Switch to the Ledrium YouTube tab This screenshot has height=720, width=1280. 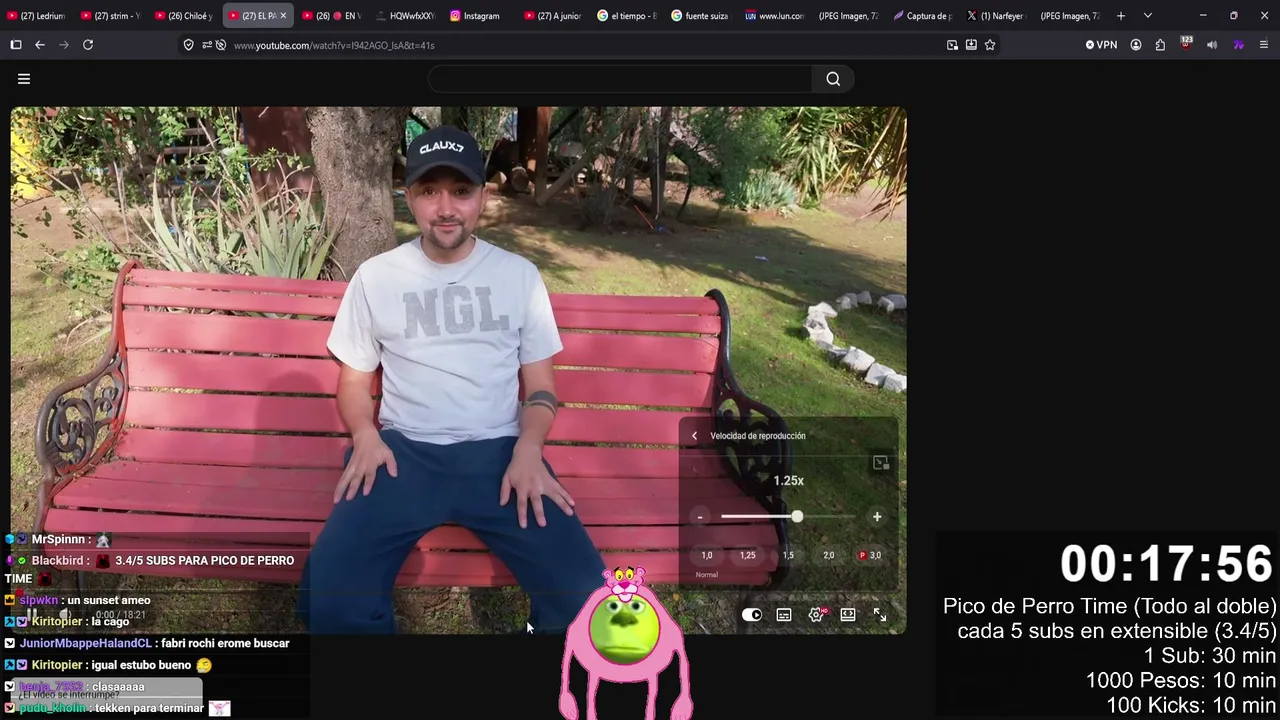pyautogui.click(x=37, y=16)
